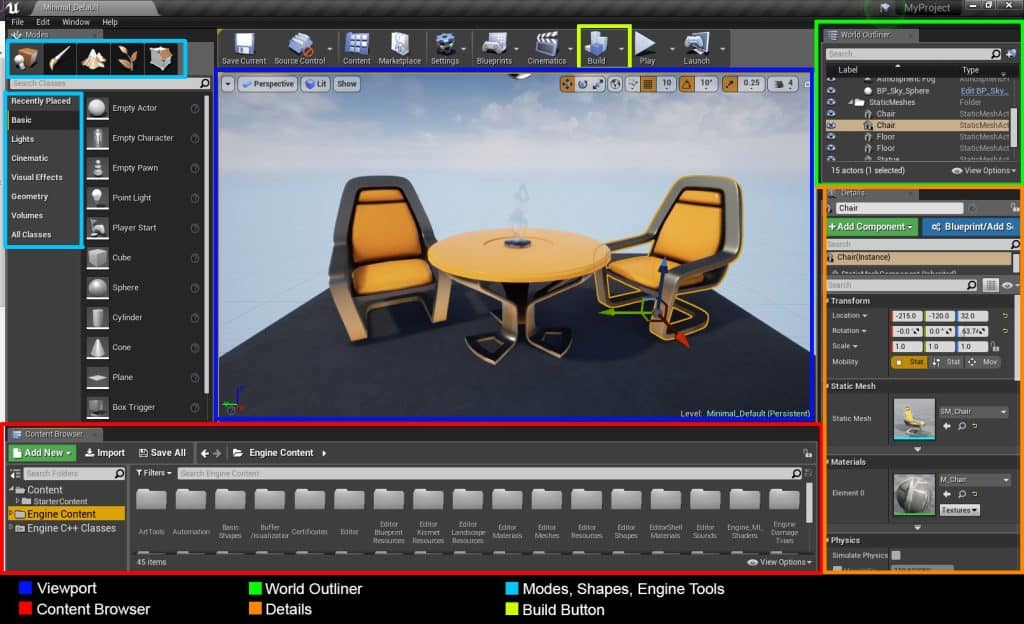Open the Marketplace toolbar icon

coord(400,49)
